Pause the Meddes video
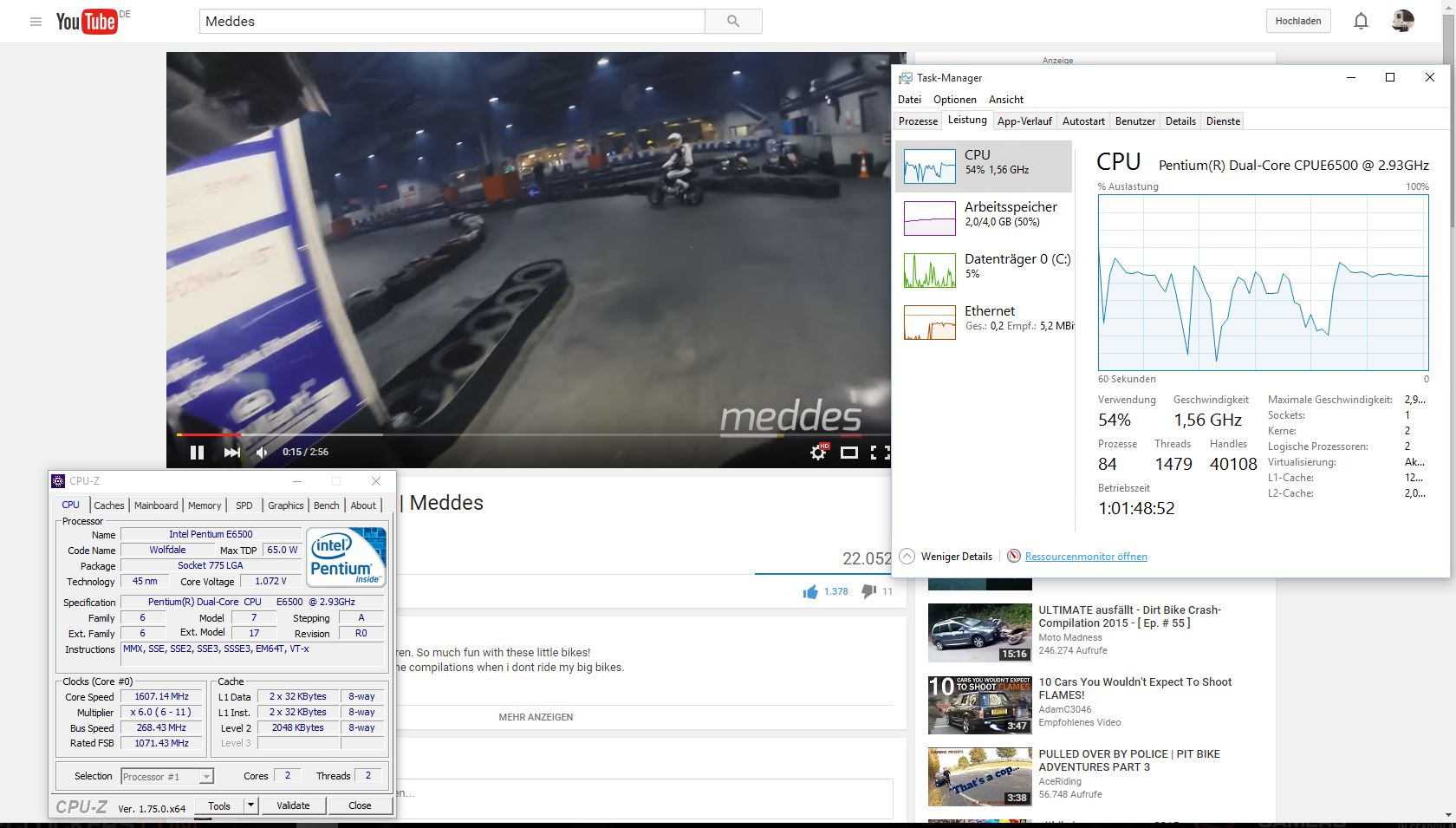This screenshot has width=1456, height=828. [197, 452]
